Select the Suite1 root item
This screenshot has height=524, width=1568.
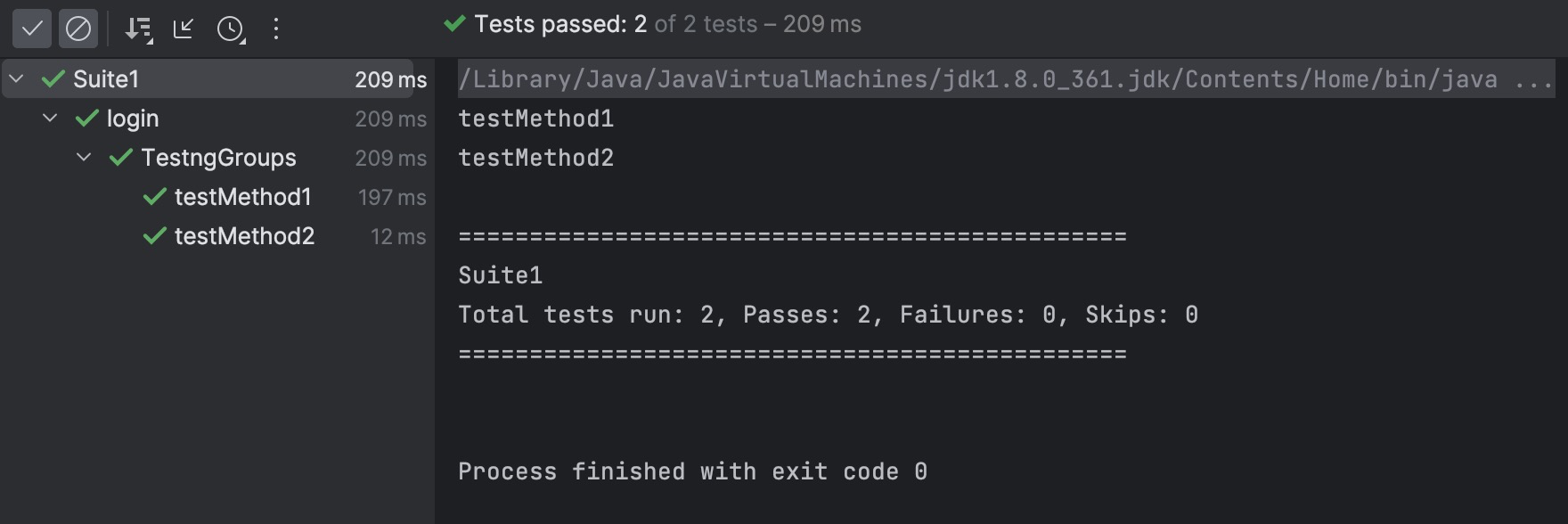[x=106, y=79]
